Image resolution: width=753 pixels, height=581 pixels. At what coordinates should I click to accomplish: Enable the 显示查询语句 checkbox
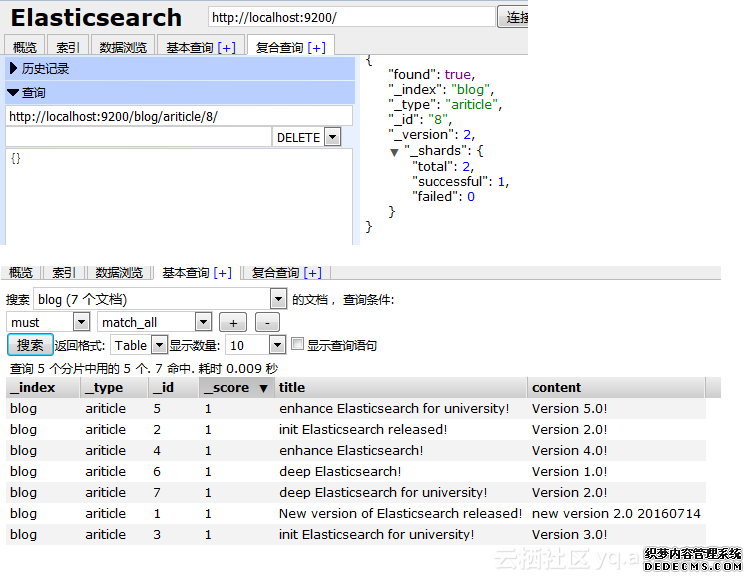pyautogui.click(x=297, y=344)
